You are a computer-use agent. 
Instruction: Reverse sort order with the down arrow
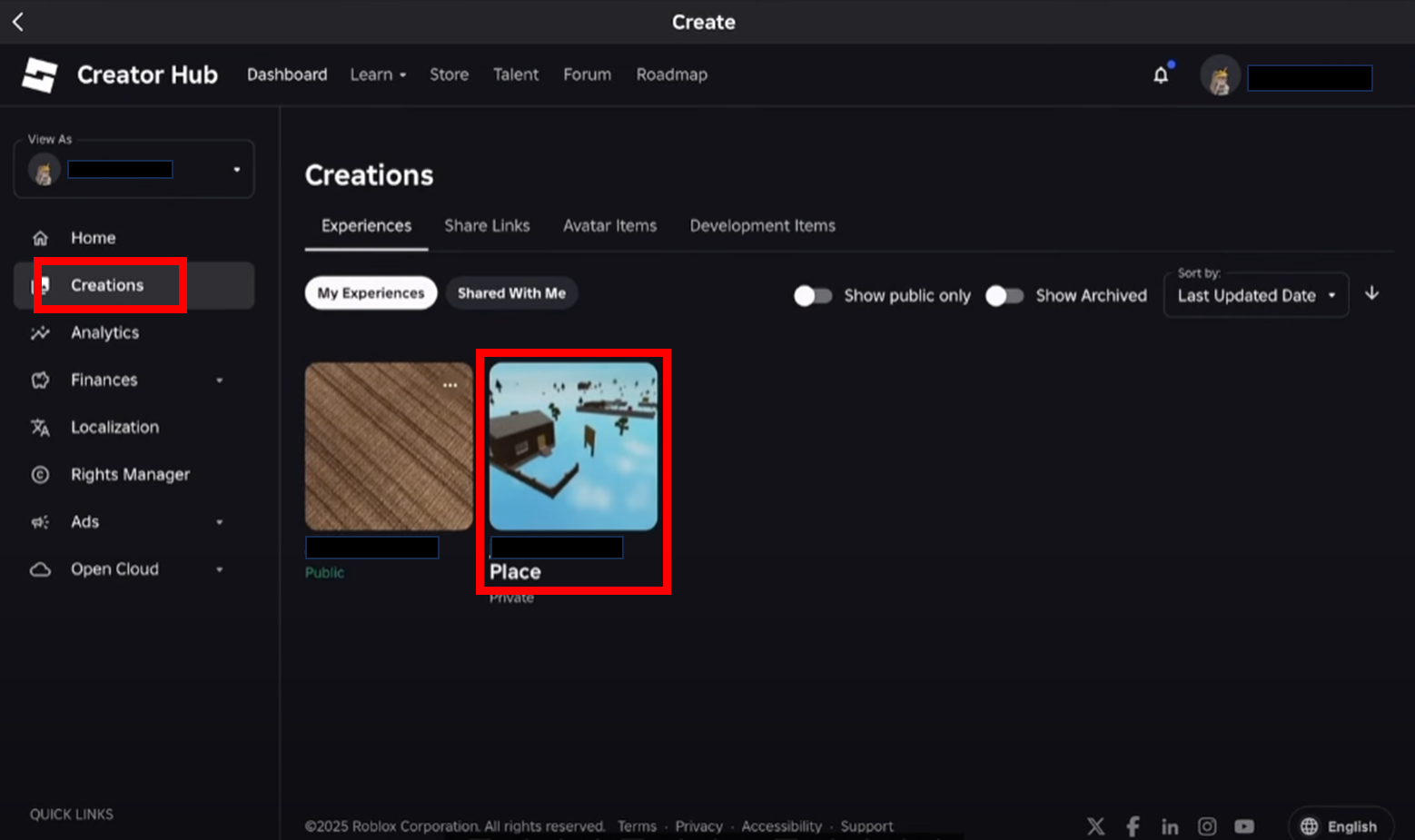point(1371,293)
